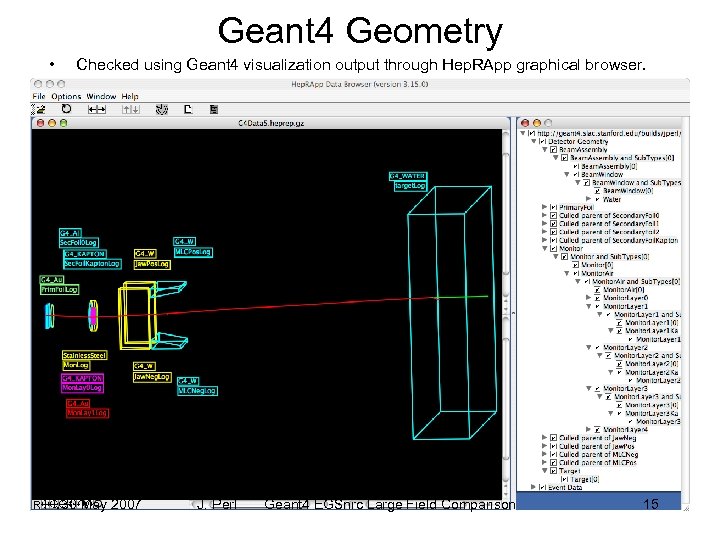Select MonitorLayer4 in the tree
The image size is (720, 540).
pyautogui.click(x=627, y=429)
